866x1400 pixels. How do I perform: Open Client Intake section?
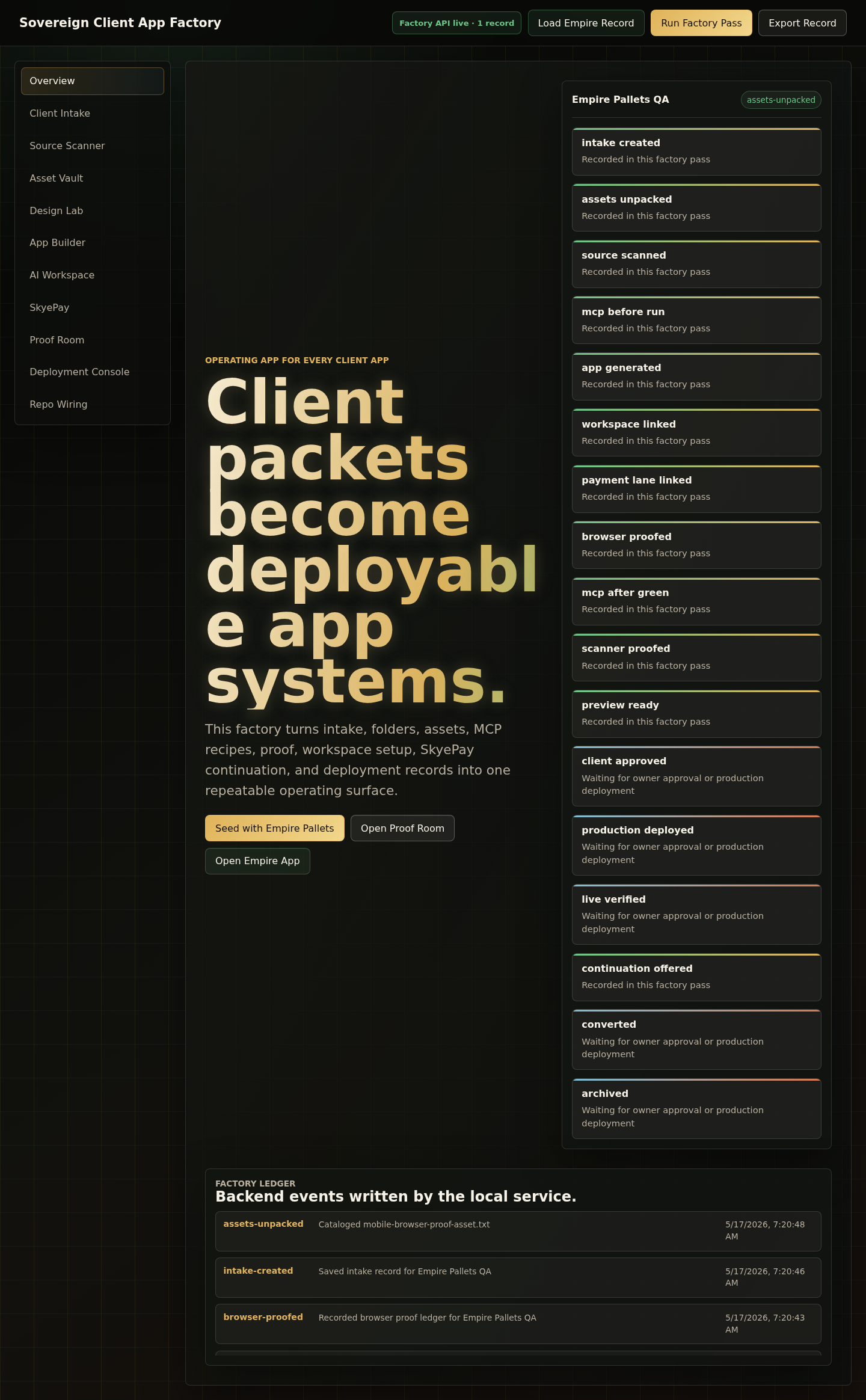click(93, 114)
